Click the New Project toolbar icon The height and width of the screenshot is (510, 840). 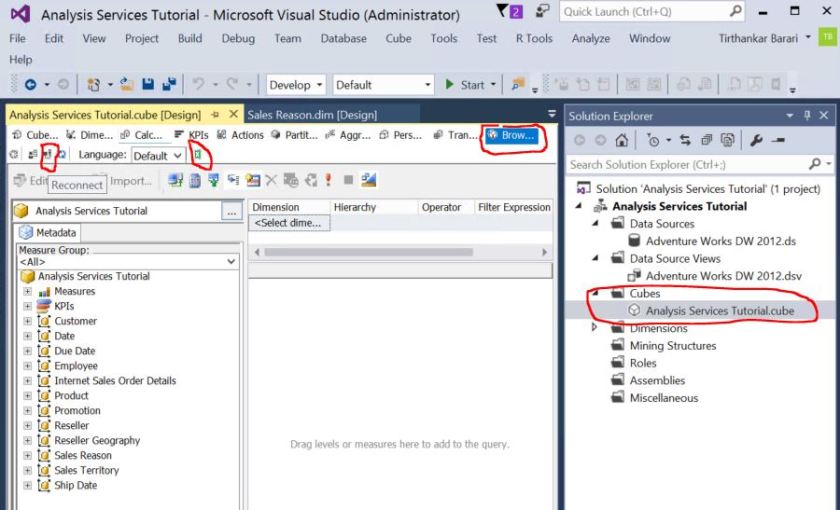tap(94, 85)
